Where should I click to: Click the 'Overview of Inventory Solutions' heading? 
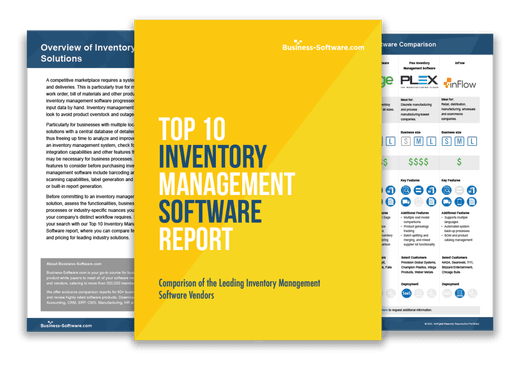pos(87,53)
